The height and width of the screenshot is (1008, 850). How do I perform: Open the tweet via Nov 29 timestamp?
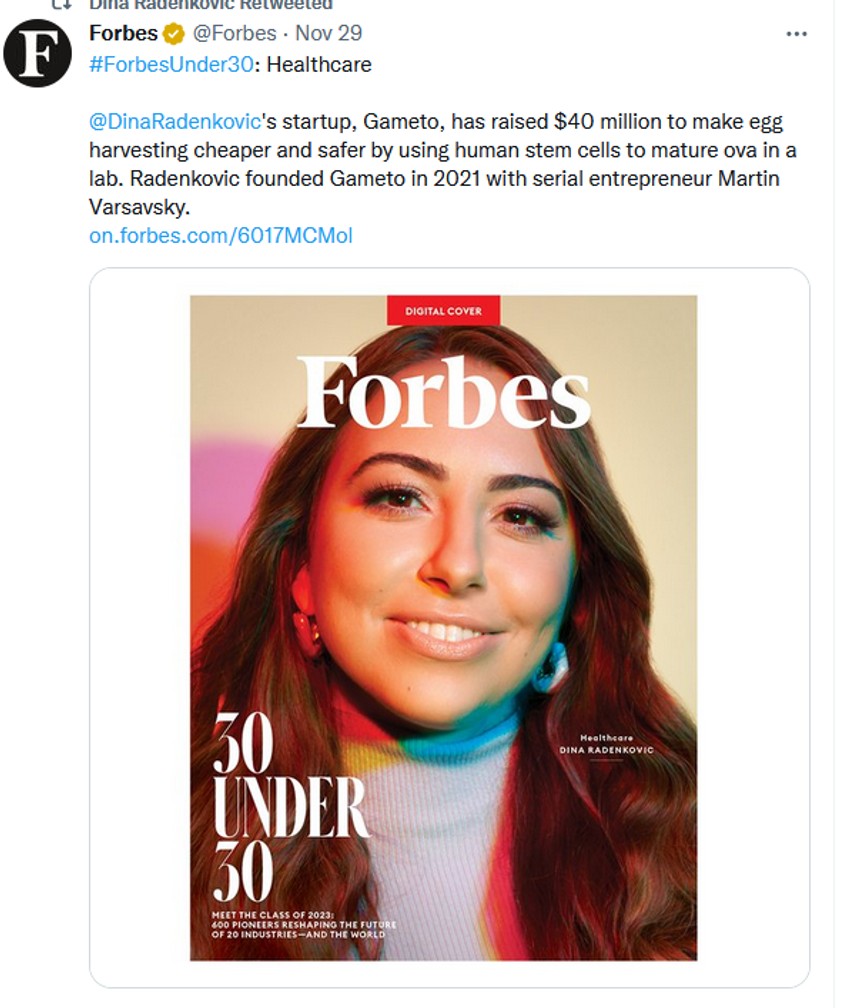328,33
